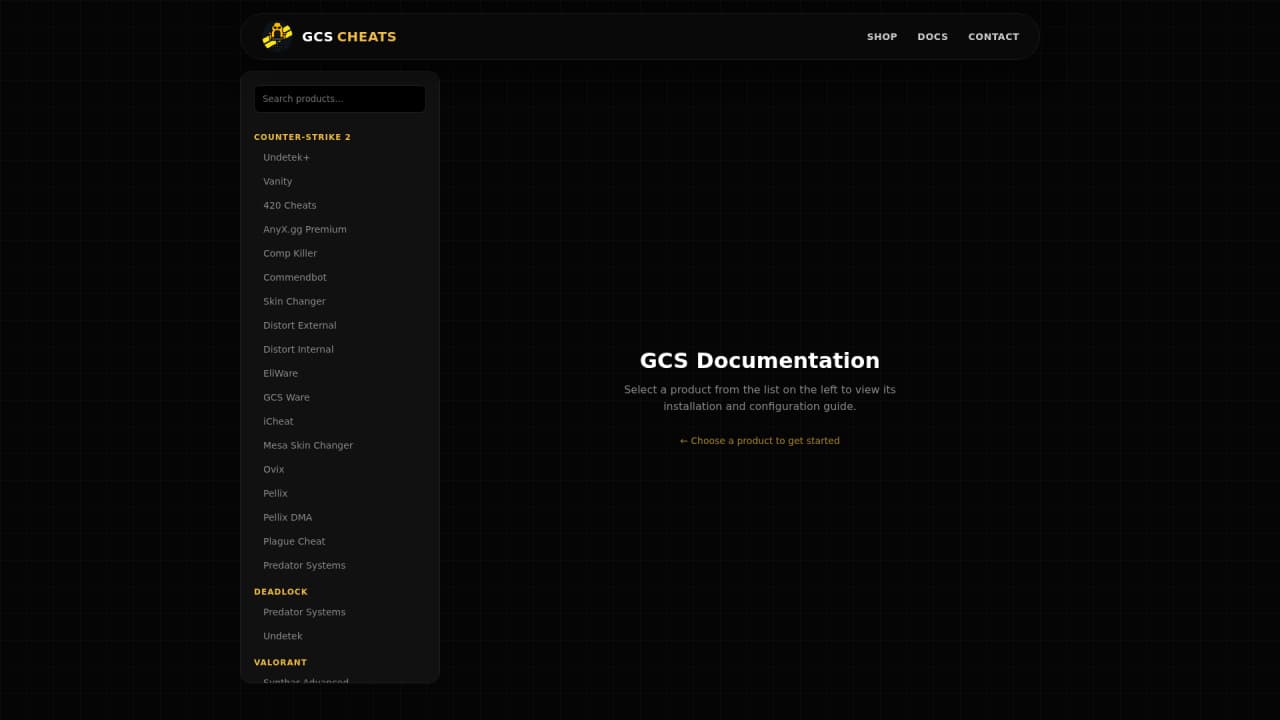This screenshot has height=720, width=1280.
Task: Open the iCheat guide
Action: 340,422
